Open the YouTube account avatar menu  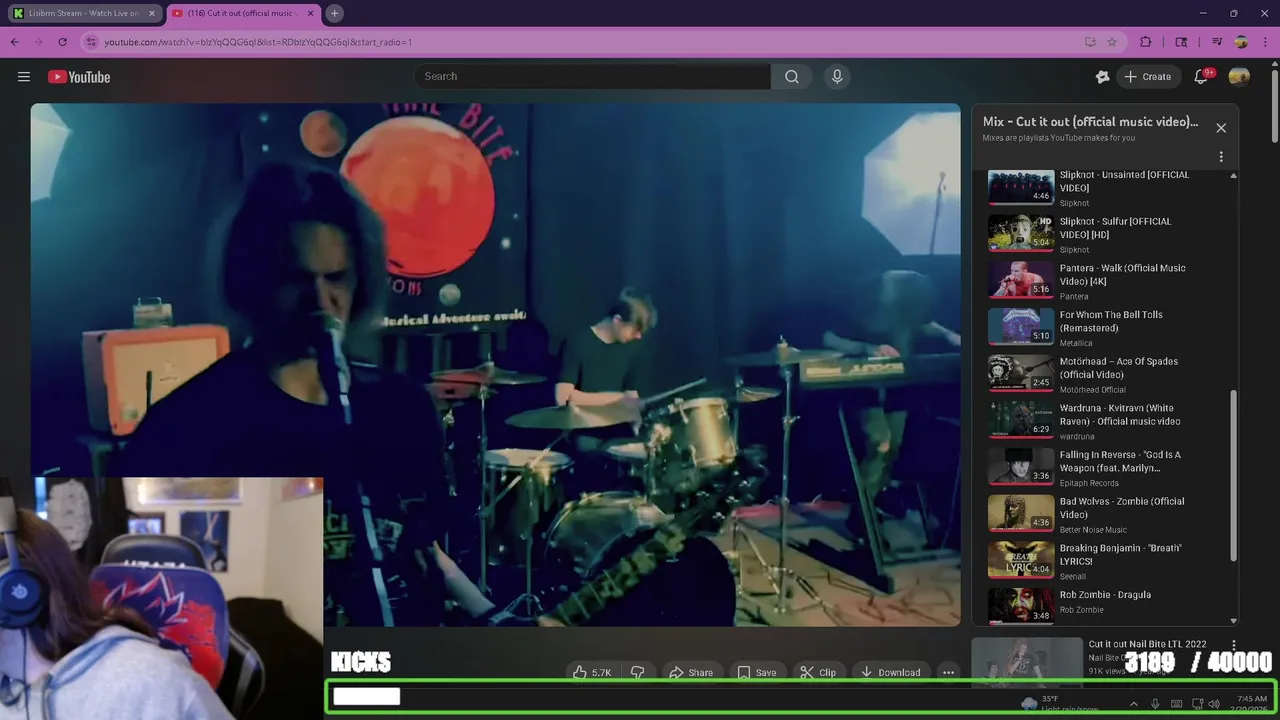pyautogui.click(x=1239, y=77)
